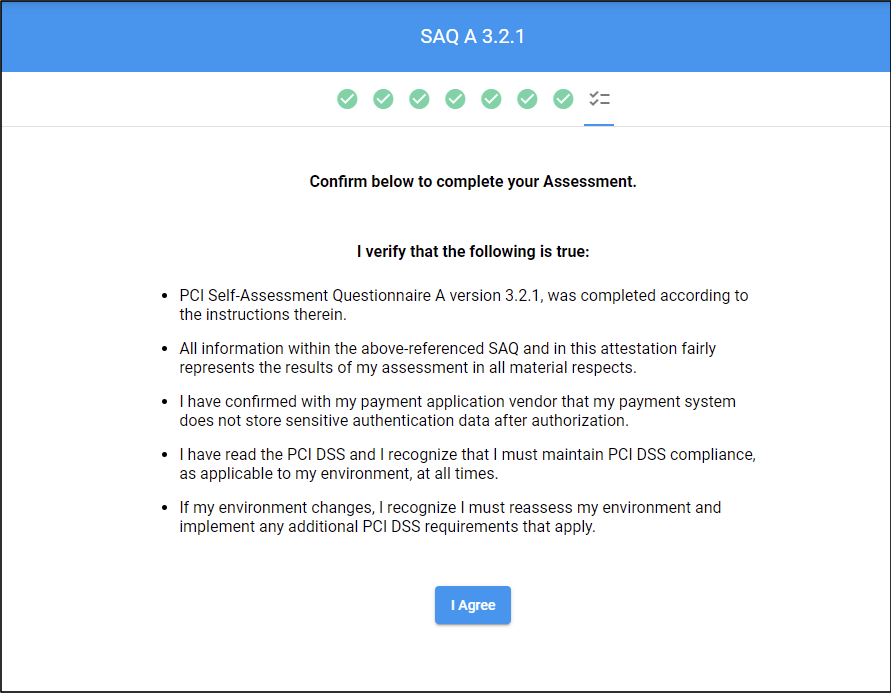
Task: Open the fourth completed step checkmark
Action: tap(455, 99)
